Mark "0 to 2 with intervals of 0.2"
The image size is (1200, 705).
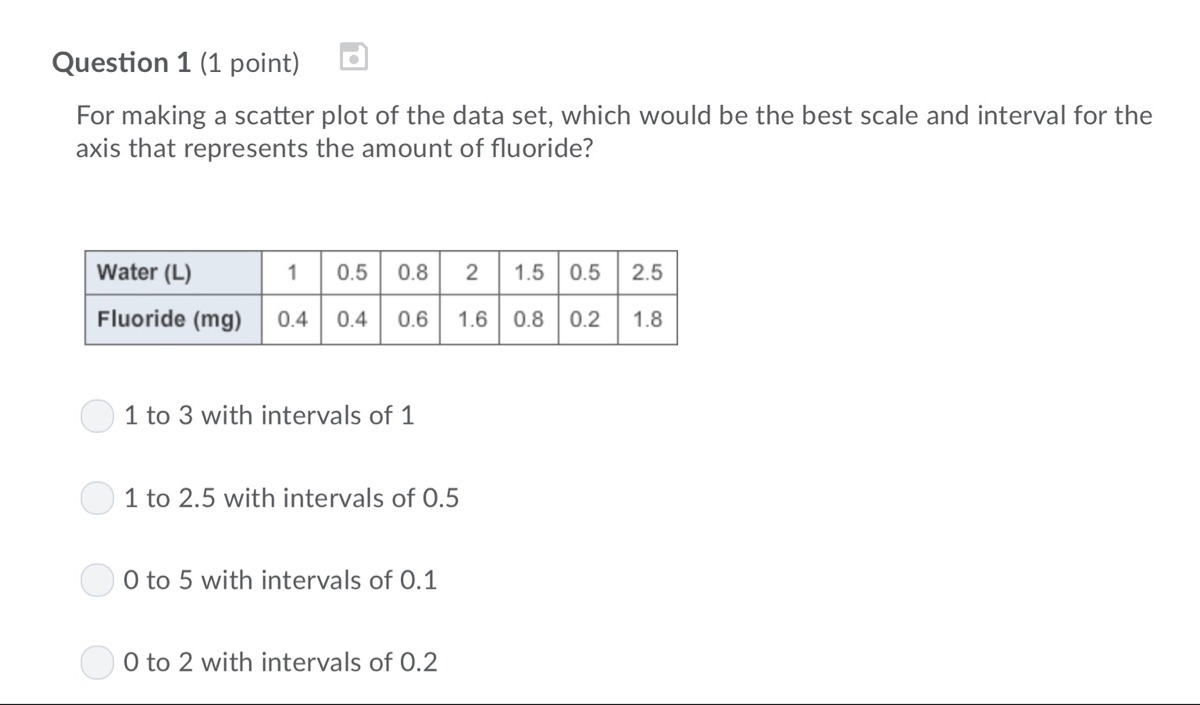pos(97,662)
